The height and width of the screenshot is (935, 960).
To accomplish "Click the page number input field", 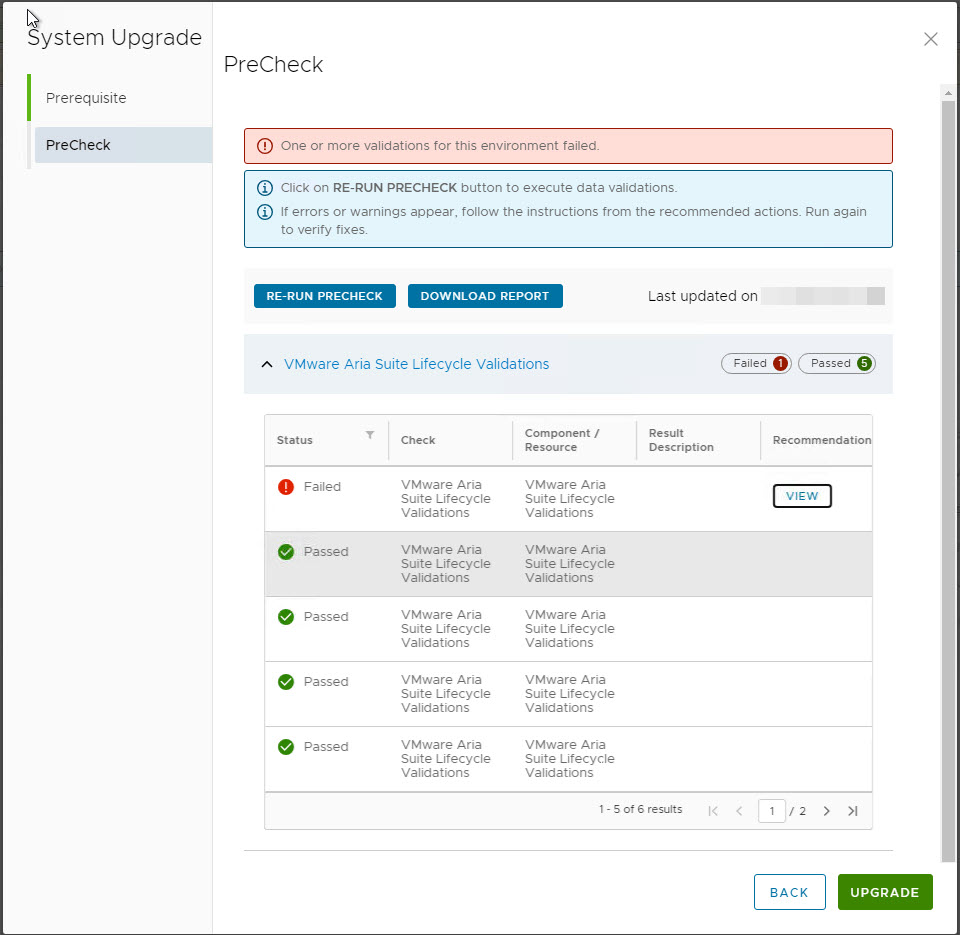I will click(772, 810).
